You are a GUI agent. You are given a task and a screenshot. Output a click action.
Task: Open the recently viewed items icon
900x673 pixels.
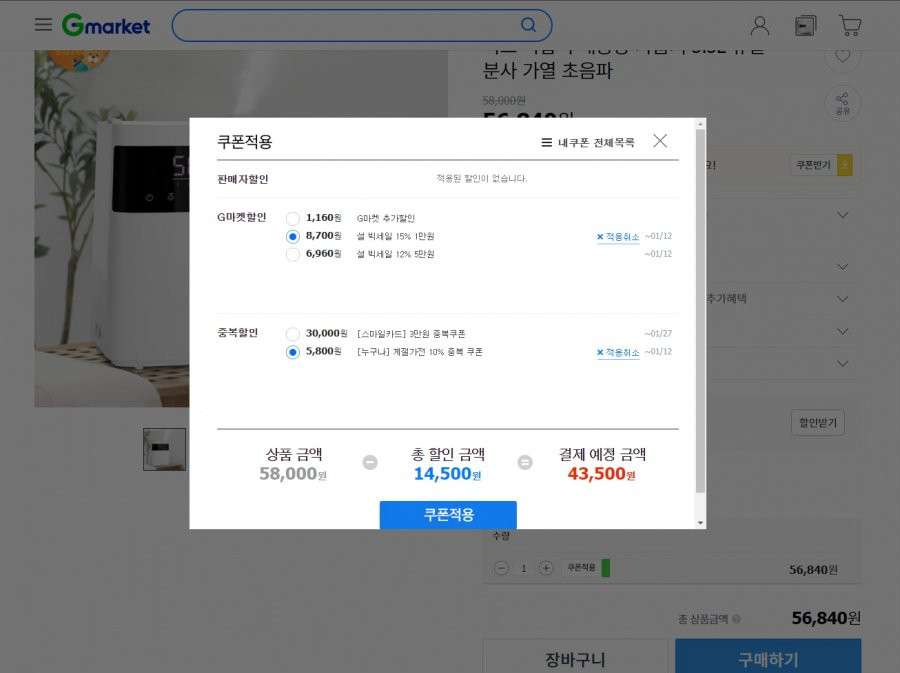tap(805, 25)
